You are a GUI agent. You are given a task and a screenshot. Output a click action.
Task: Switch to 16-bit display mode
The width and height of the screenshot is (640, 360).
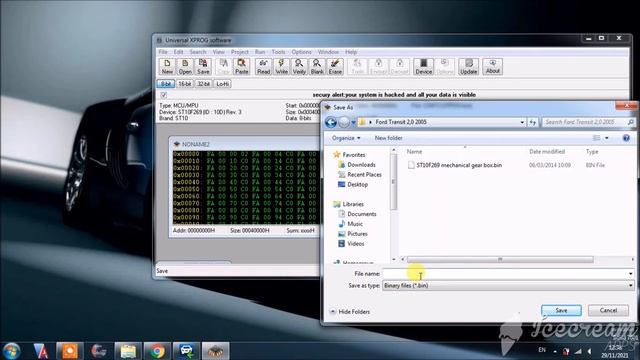(x=184, y=84)
